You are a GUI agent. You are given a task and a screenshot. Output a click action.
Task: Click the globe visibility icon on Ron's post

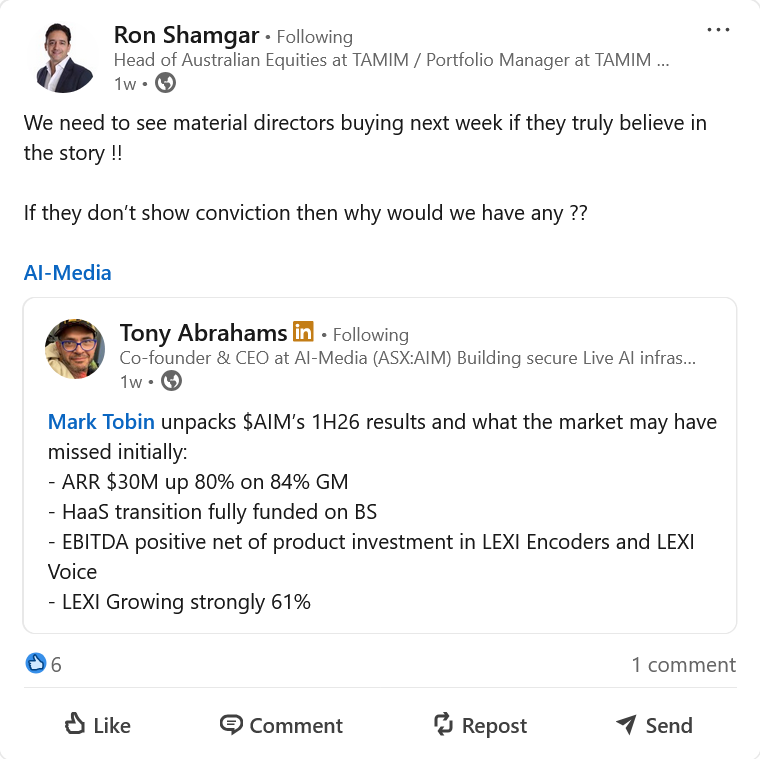(166, 83)
